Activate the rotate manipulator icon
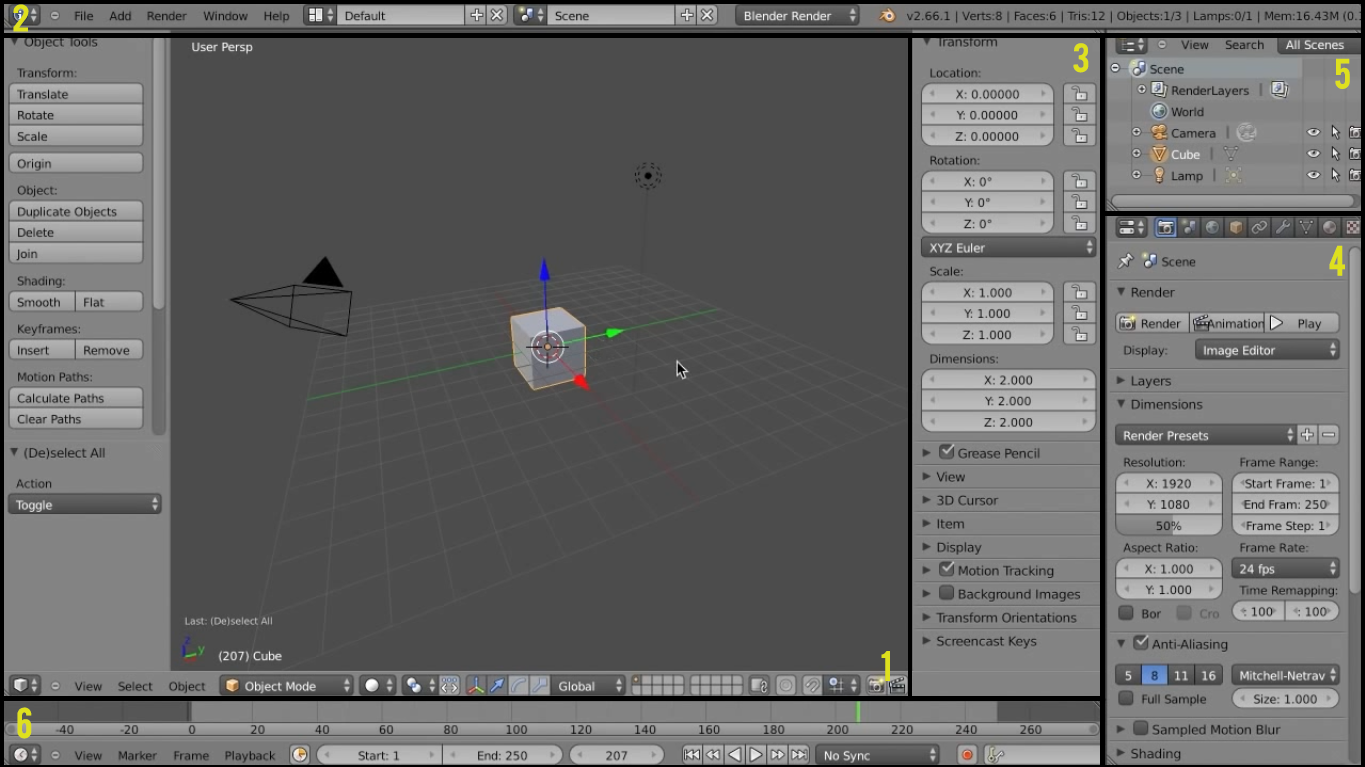The height and width of the screenshot is (767, 1365). point(518,686)
